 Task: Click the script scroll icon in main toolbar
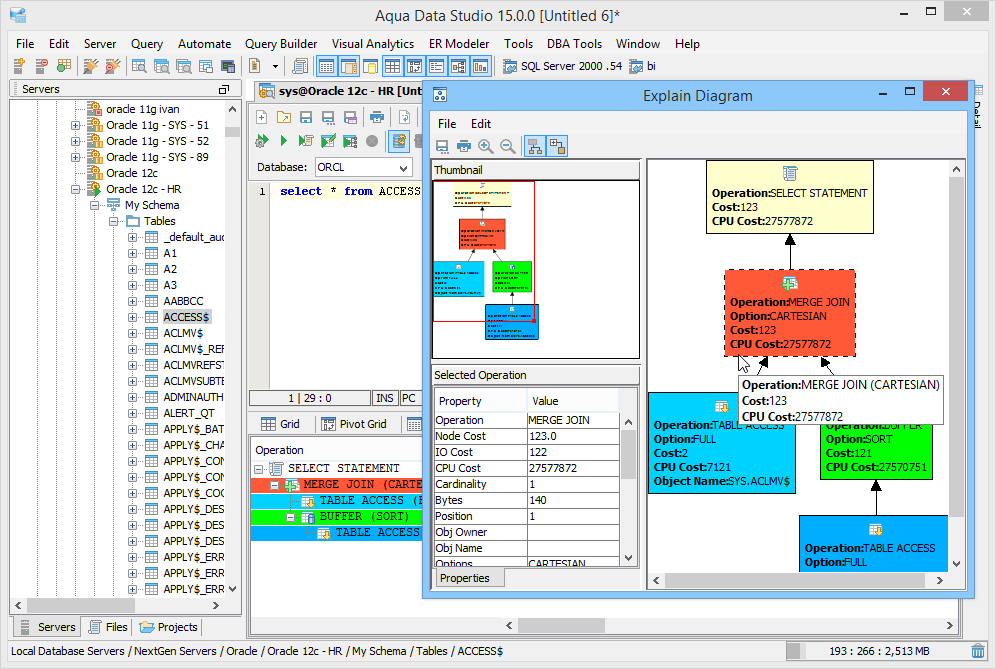tap(300, 65)
